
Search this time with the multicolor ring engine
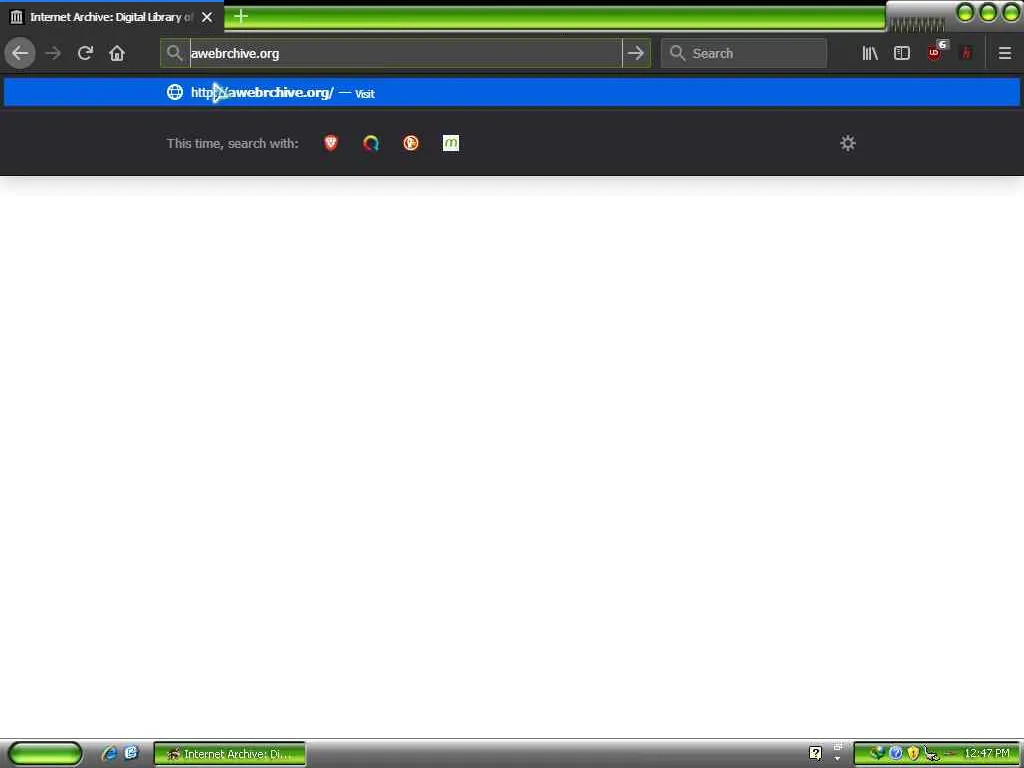[371, 143]
